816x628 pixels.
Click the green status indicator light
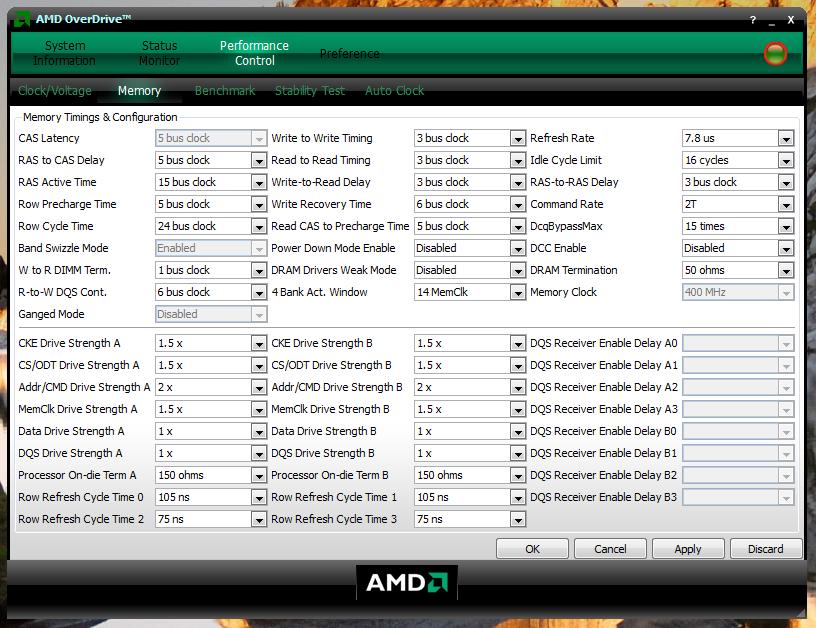[775, 54]
